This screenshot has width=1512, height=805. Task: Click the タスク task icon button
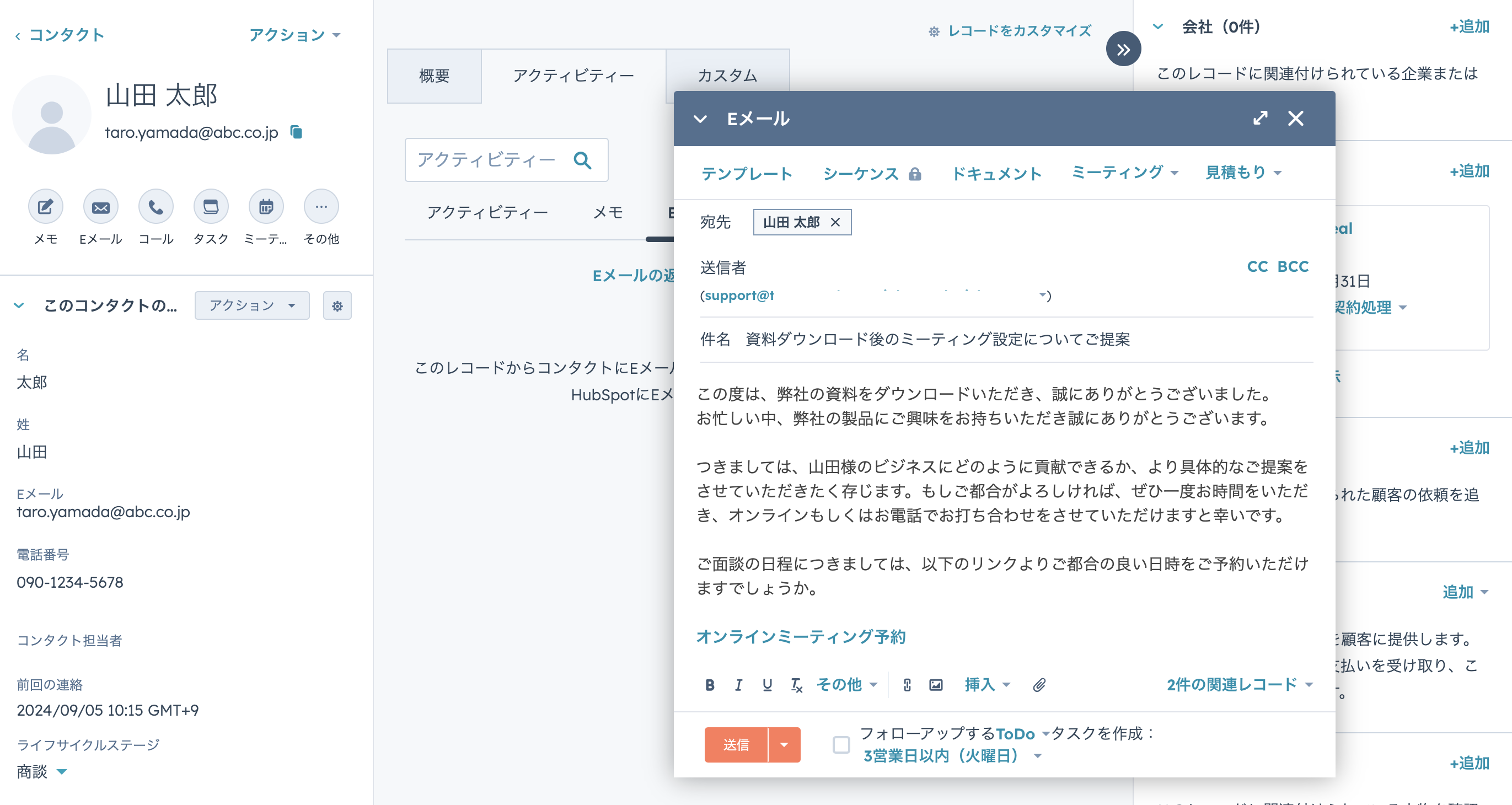[211, 207]
